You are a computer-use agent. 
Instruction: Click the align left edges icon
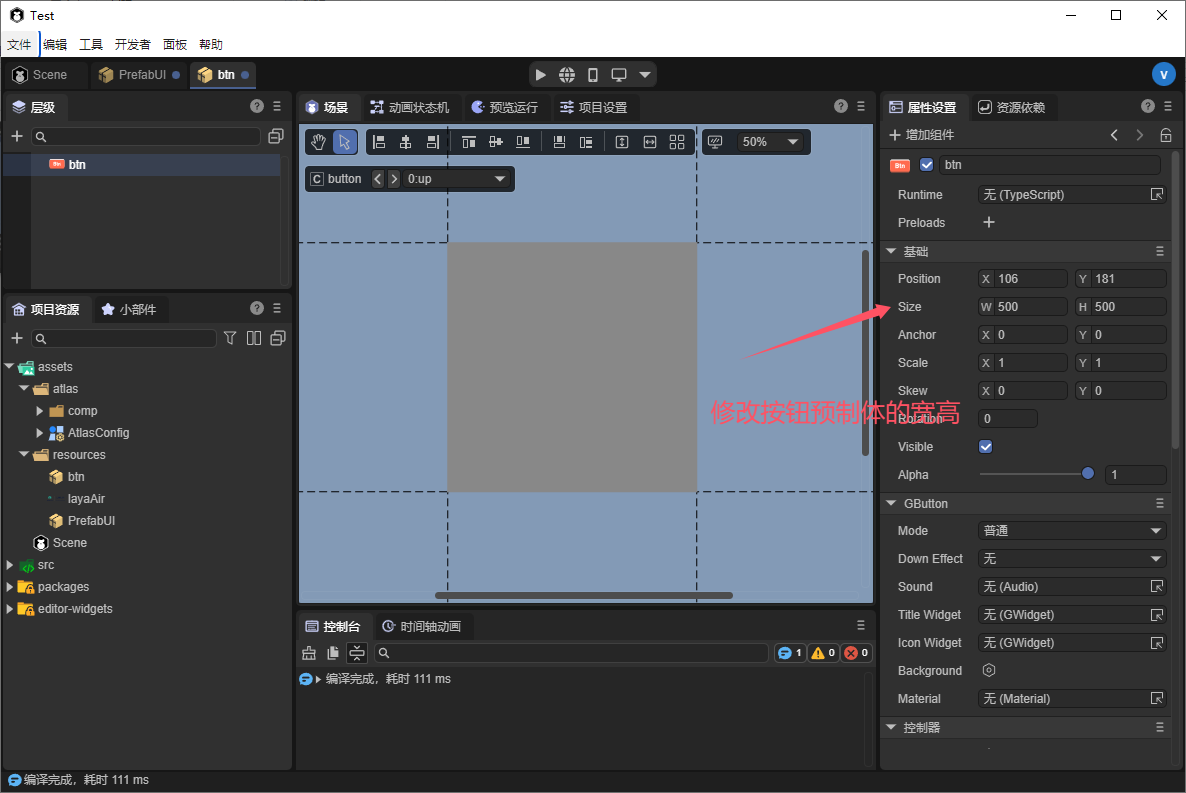point(378,142)
